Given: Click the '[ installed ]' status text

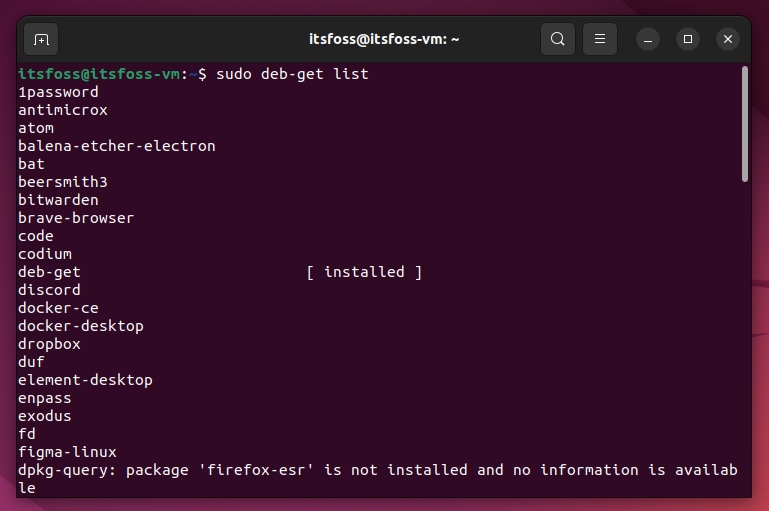Looking at the screenshot, I should (364, 272).
